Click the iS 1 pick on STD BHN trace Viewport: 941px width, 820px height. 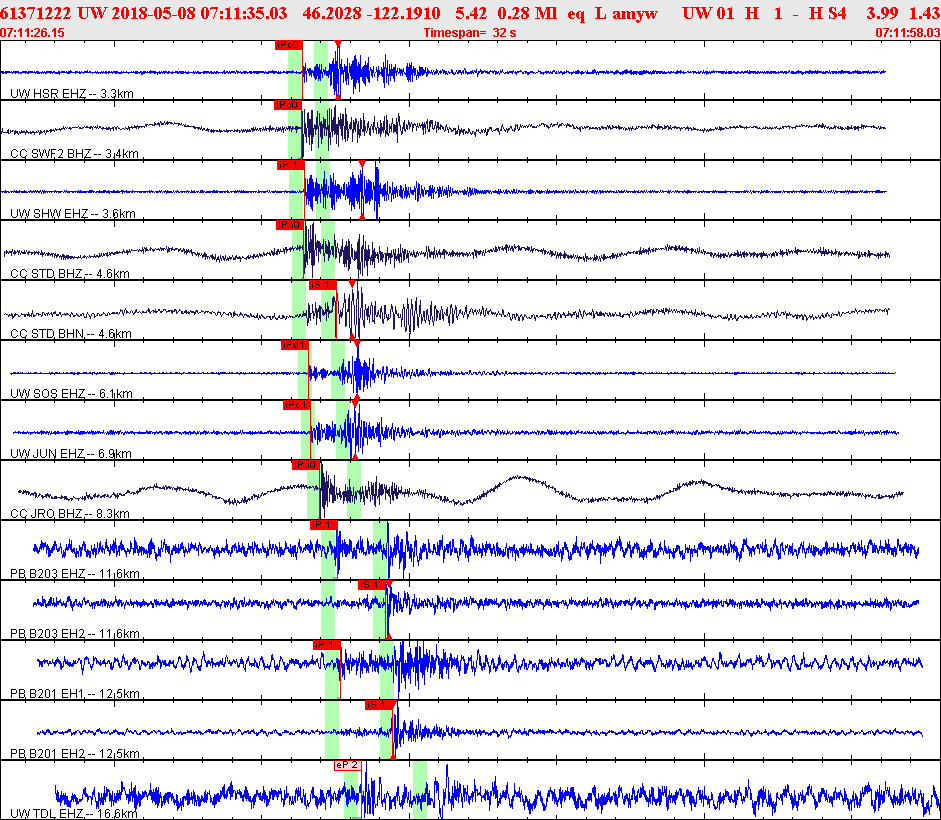click(x=322, y=285)
